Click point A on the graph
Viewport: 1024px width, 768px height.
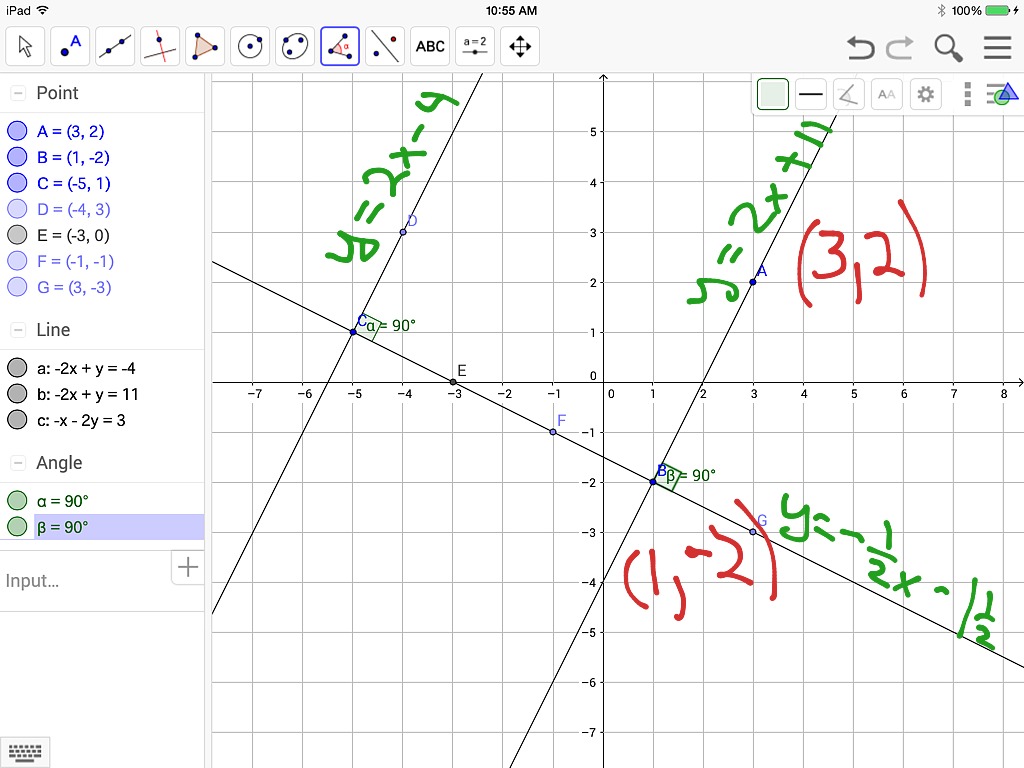pos(753,282)
